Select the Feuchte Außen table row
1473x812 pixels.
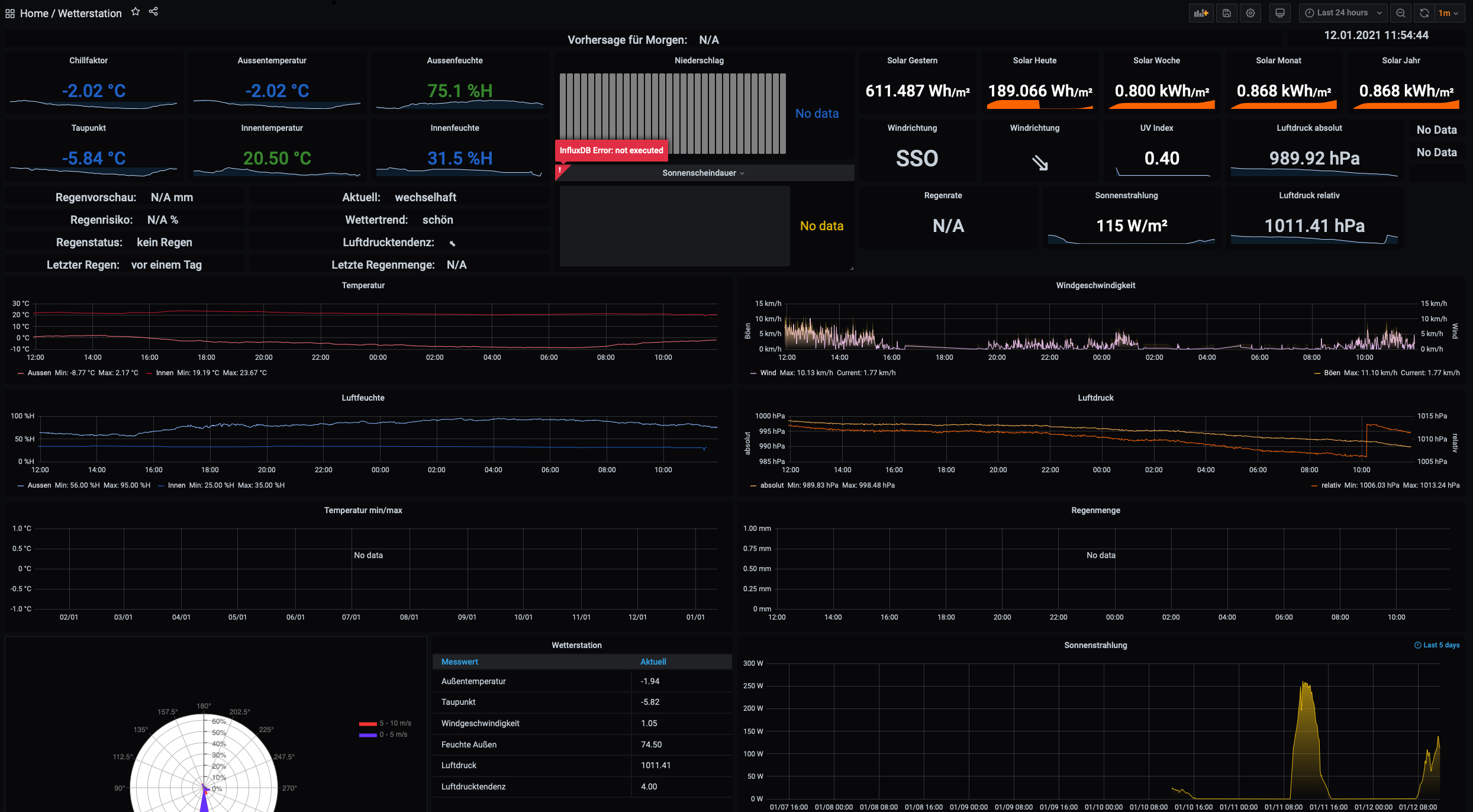click(x=582, y=745)
